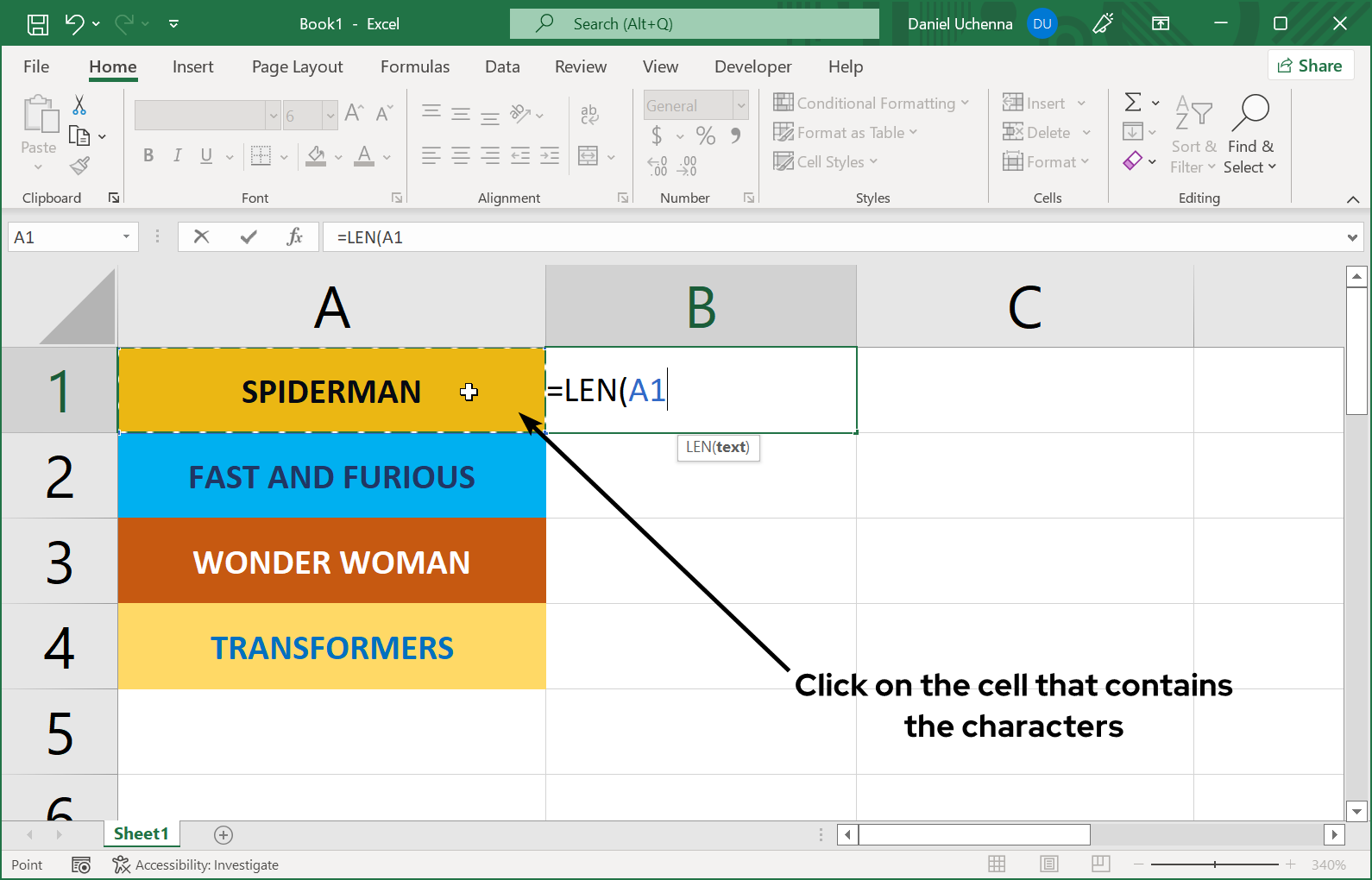Expand the formula bar
The image size is (1372, 880).
coord(1352,237)
